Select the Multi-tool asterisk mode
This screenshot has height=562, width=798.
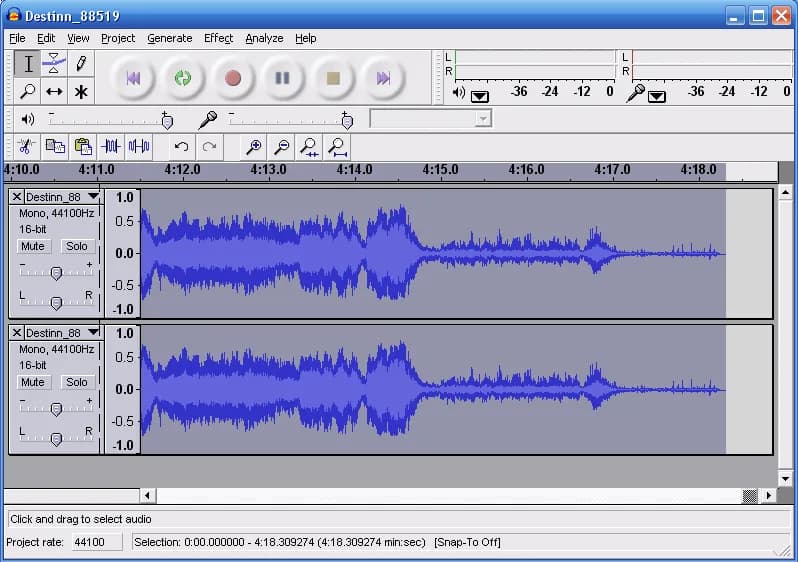[x=80, y=92]
